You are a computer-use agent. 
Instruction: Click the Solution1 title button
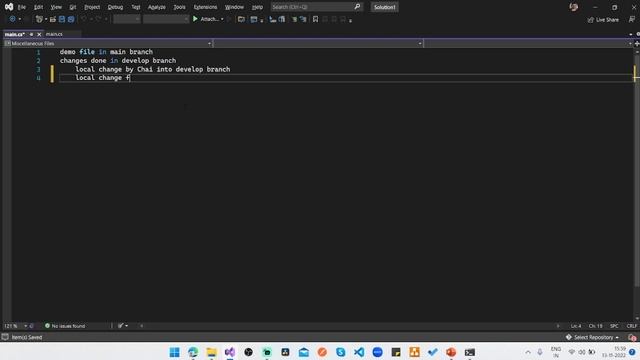384,7
